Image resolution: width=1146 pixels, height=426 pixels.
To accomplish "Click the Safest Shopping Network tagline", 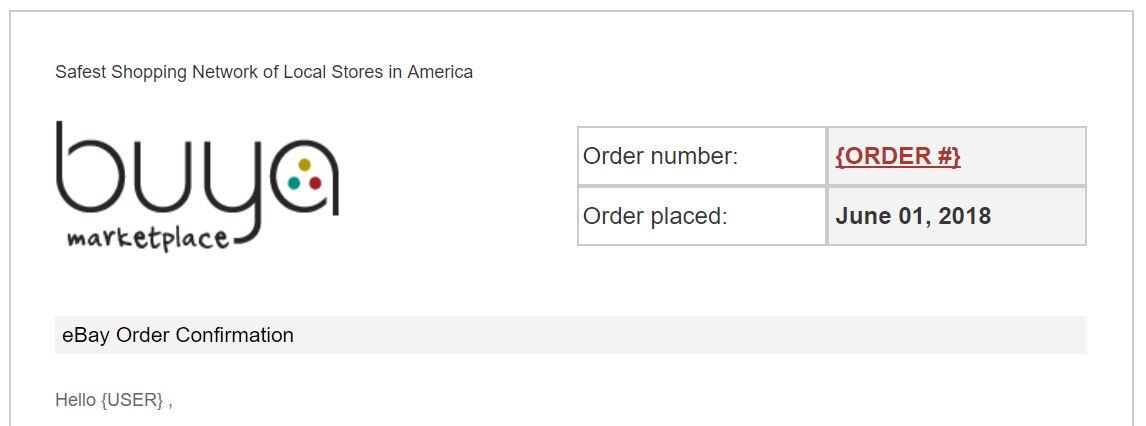I will tap(264, 72).
